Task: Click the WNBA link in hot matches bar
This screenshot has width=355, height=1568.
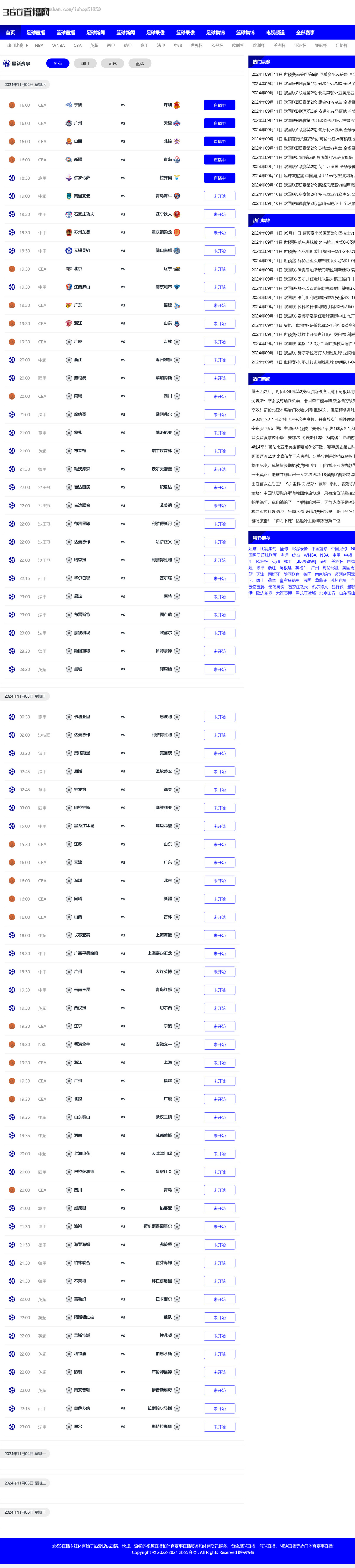Action: (x=59, y=46)
